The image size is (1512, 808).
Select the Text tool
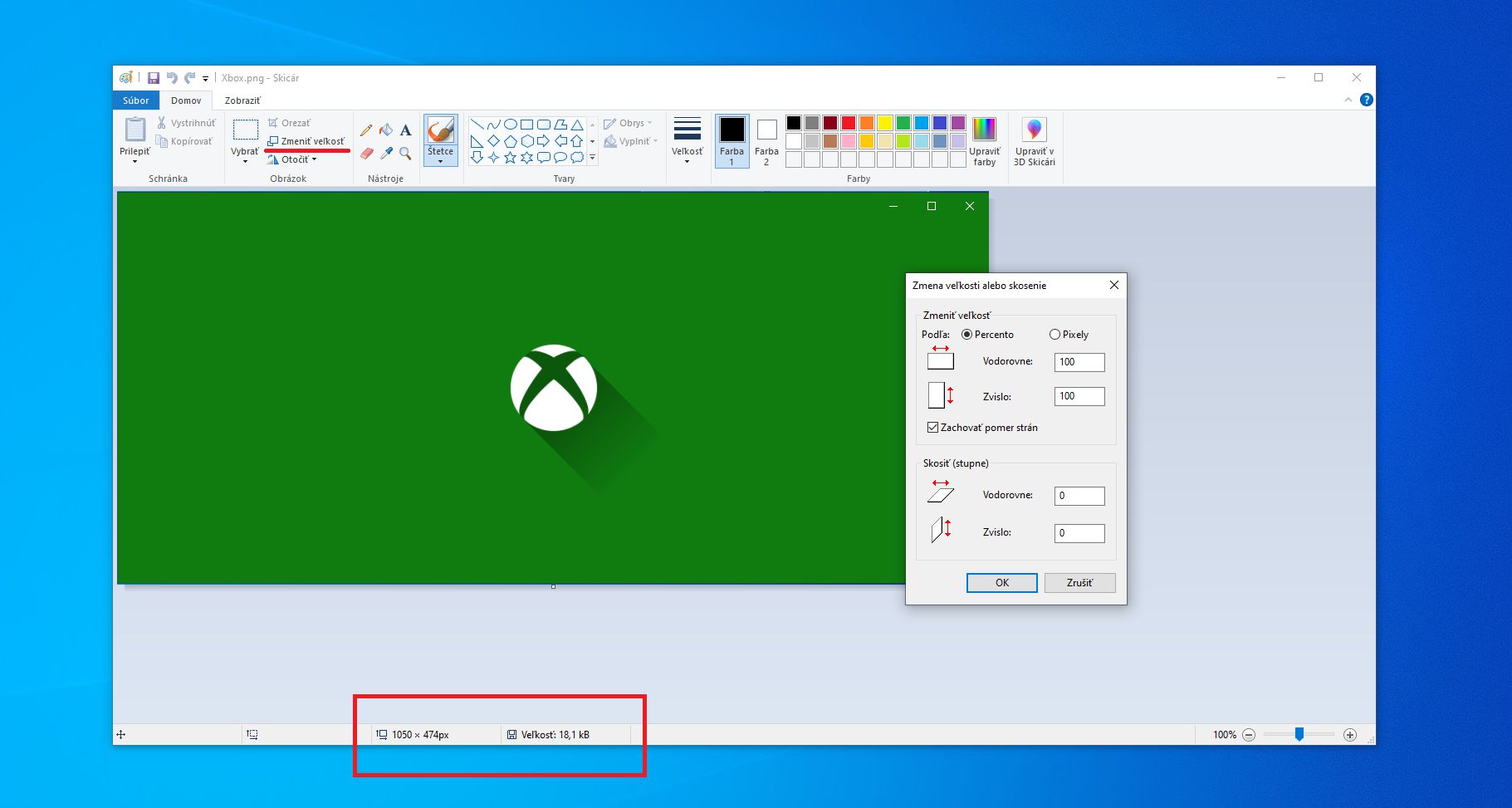click(x=405, y=130)
